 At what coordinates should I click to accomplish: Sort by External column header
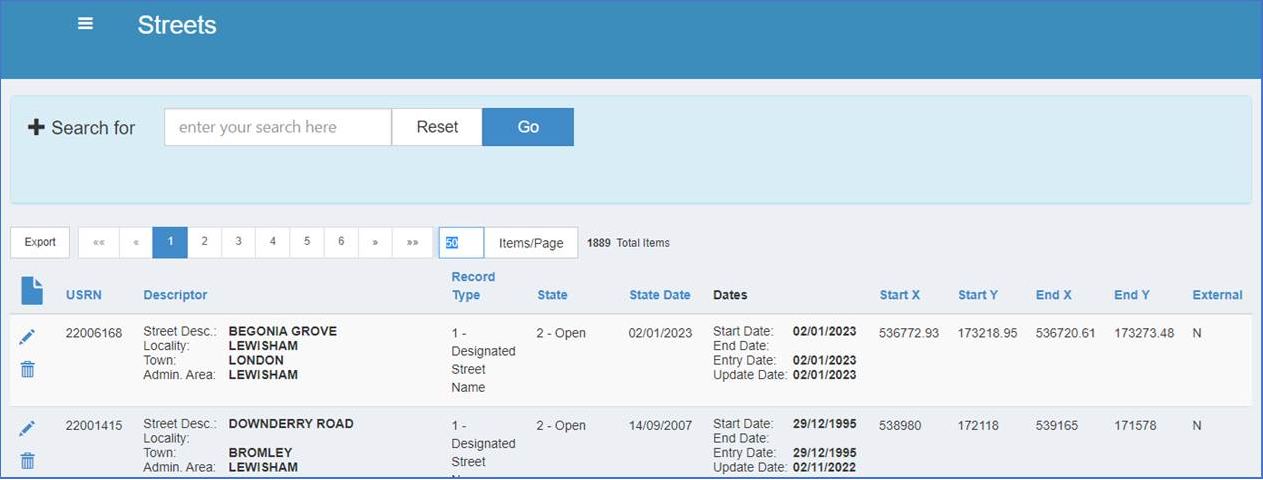1217,295
